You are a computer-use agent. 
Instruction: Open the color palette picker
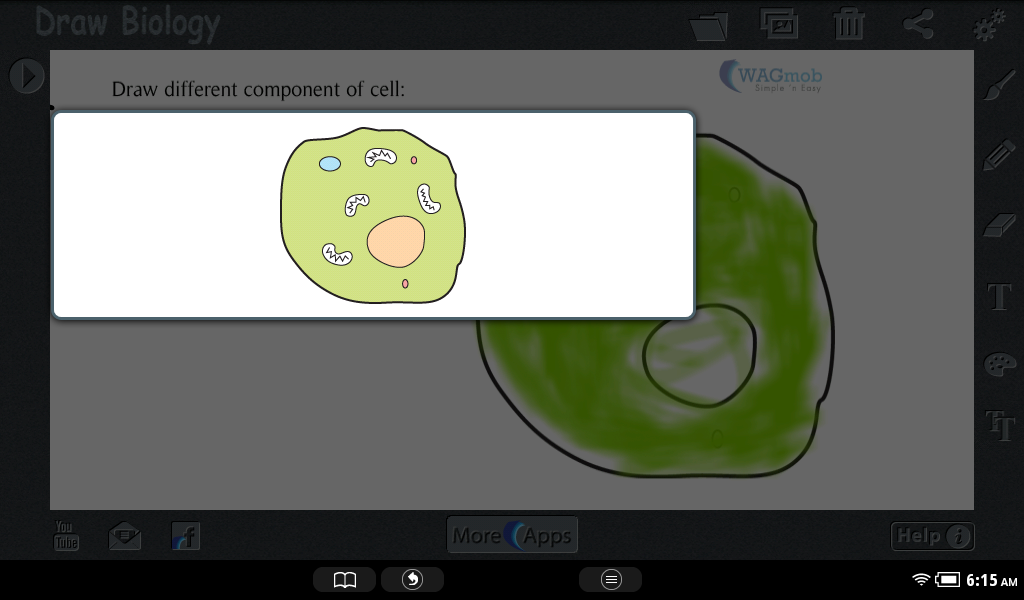click(x=998, y=365)
